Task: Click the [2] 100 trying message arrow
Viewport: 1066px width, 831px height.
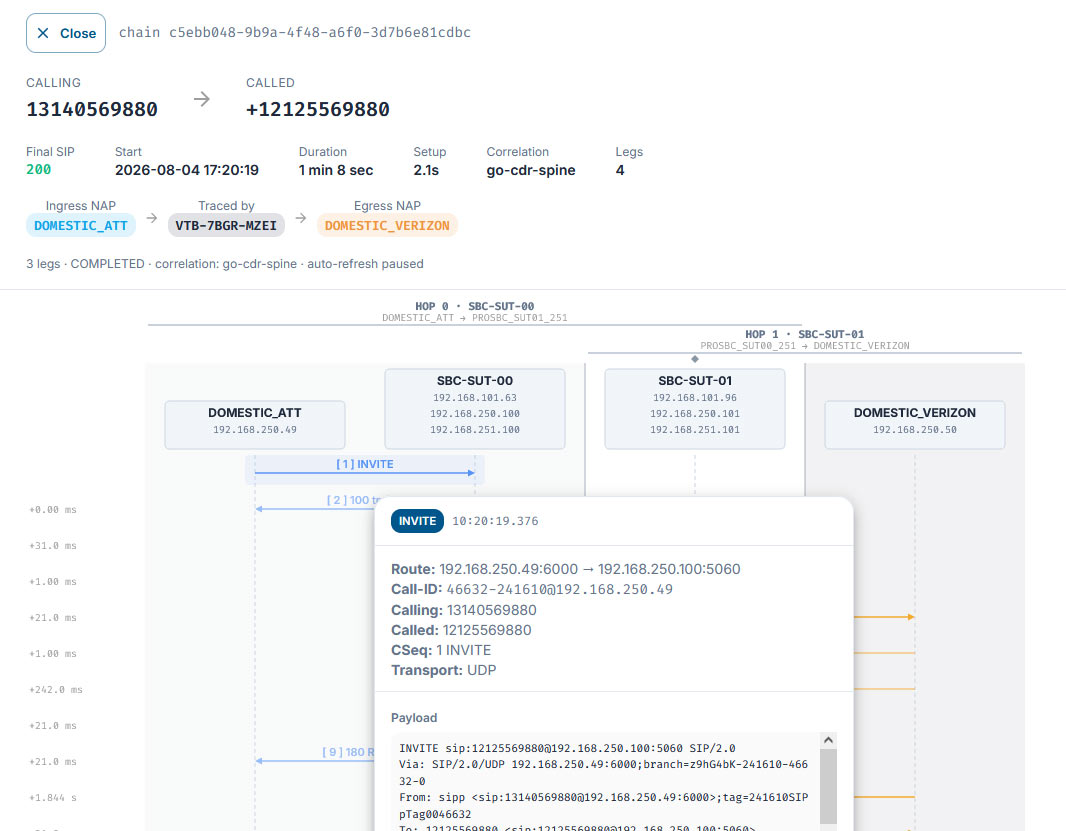Action: [315, 504]
